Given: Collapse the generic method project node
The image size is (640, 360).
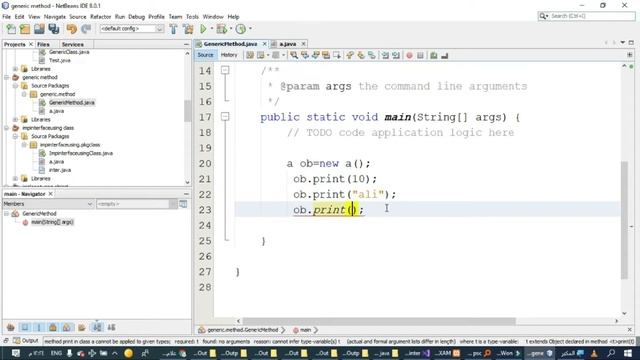Looking at the screenshot, I should click(7, 77).
